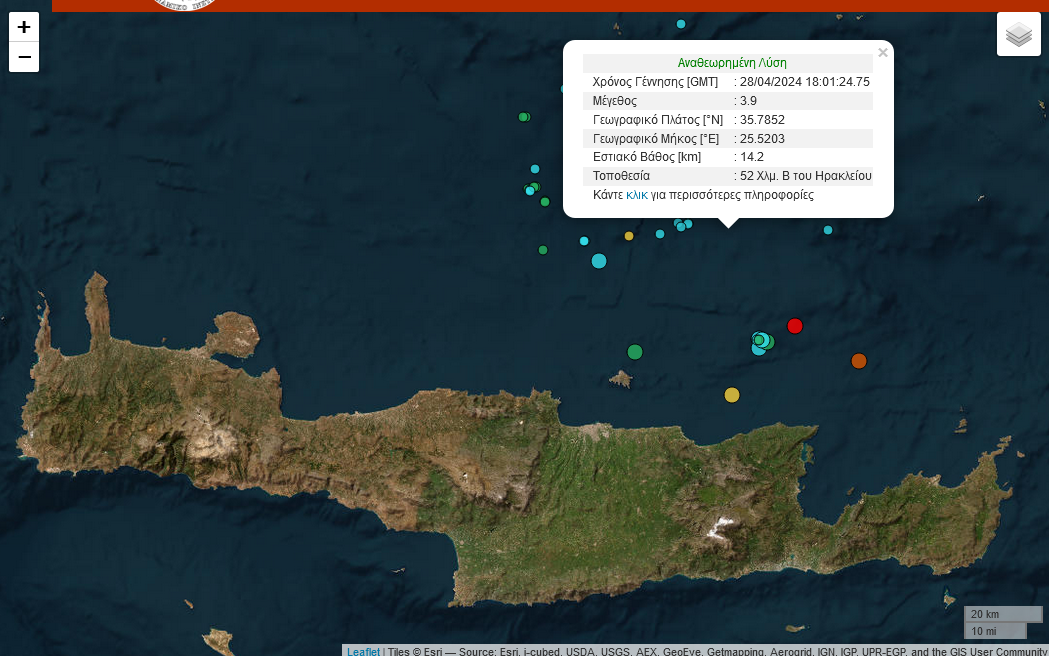Open the 'κλικ' more-information link
1049x656 pixels.
click(637, 195)
